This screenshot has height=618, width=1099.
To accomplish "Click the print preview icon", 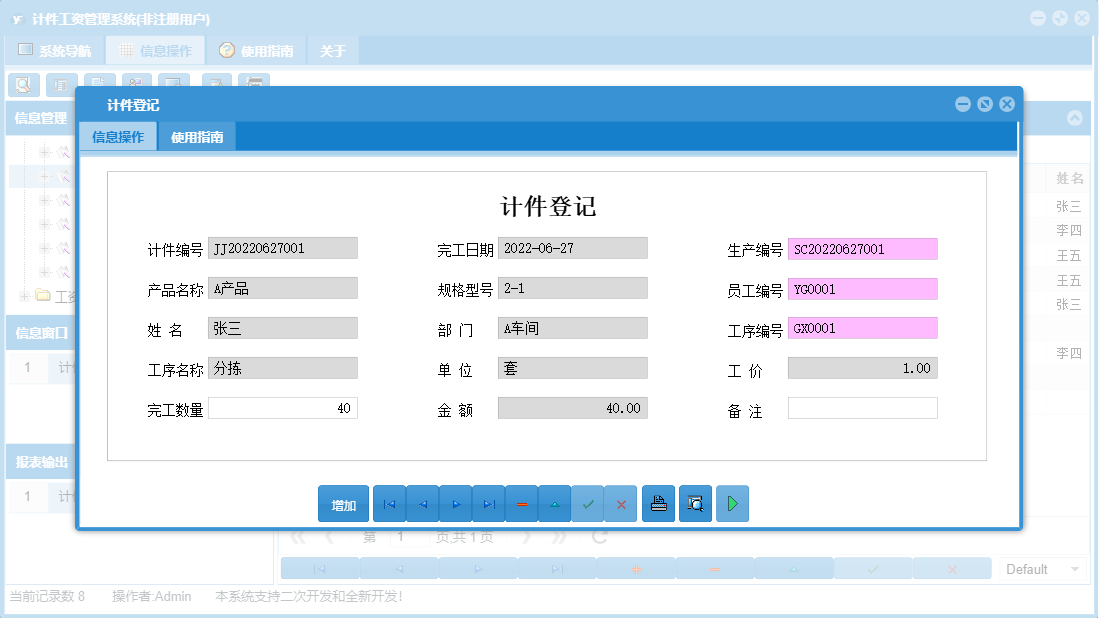I will pyautogui.click(x=695, y=503).
